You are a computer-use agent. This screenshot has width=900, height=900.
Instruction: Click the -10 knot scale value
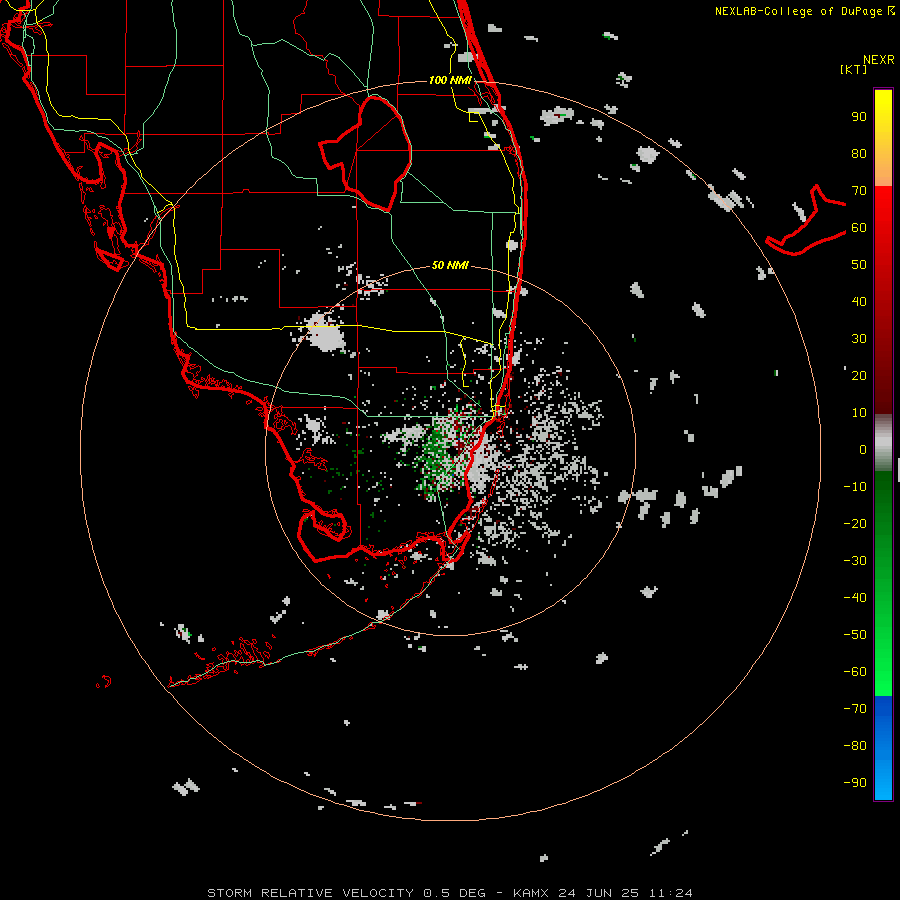click(x=855, y=487)
